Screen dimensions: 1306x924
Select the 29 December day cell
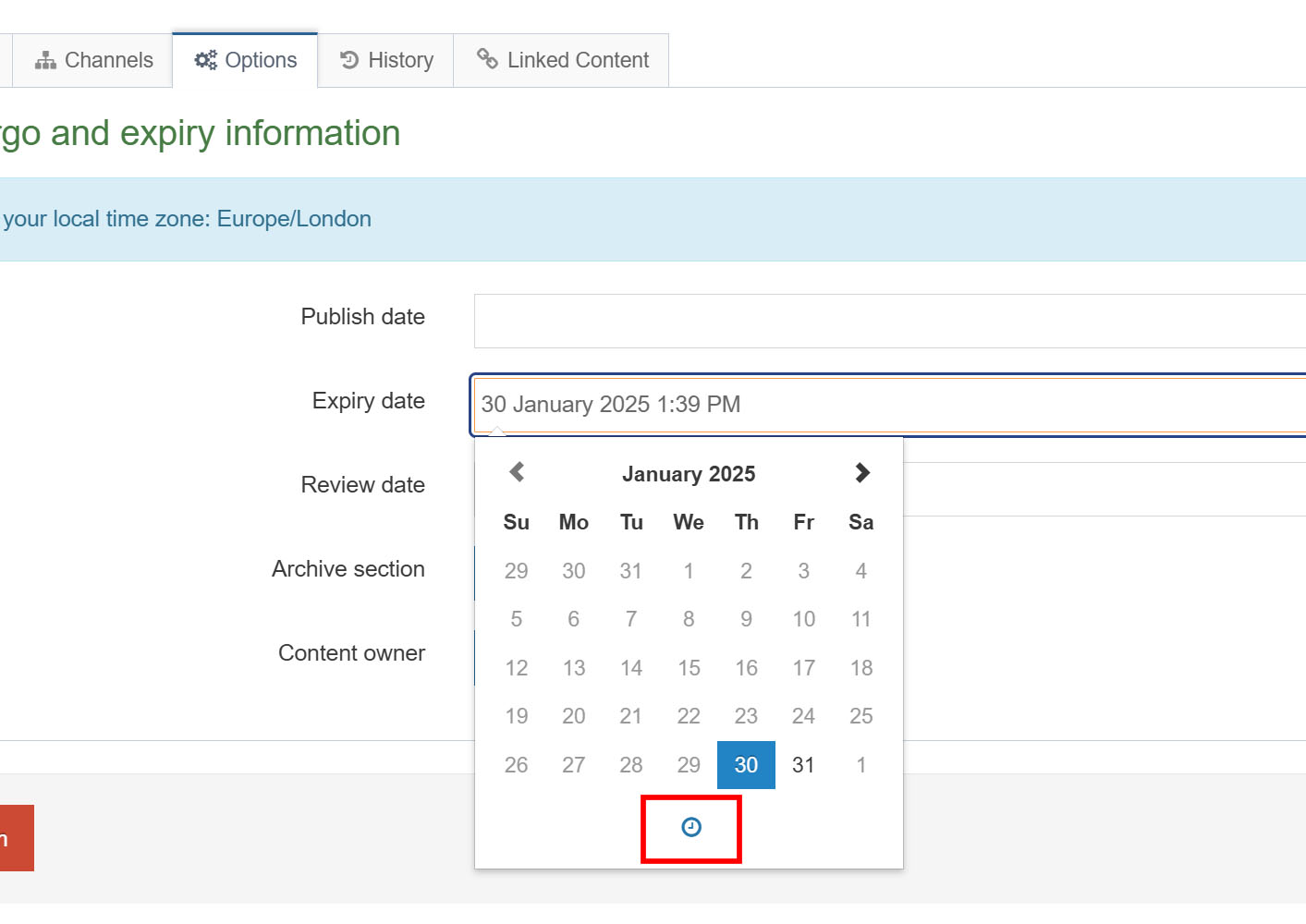(516, 571)
